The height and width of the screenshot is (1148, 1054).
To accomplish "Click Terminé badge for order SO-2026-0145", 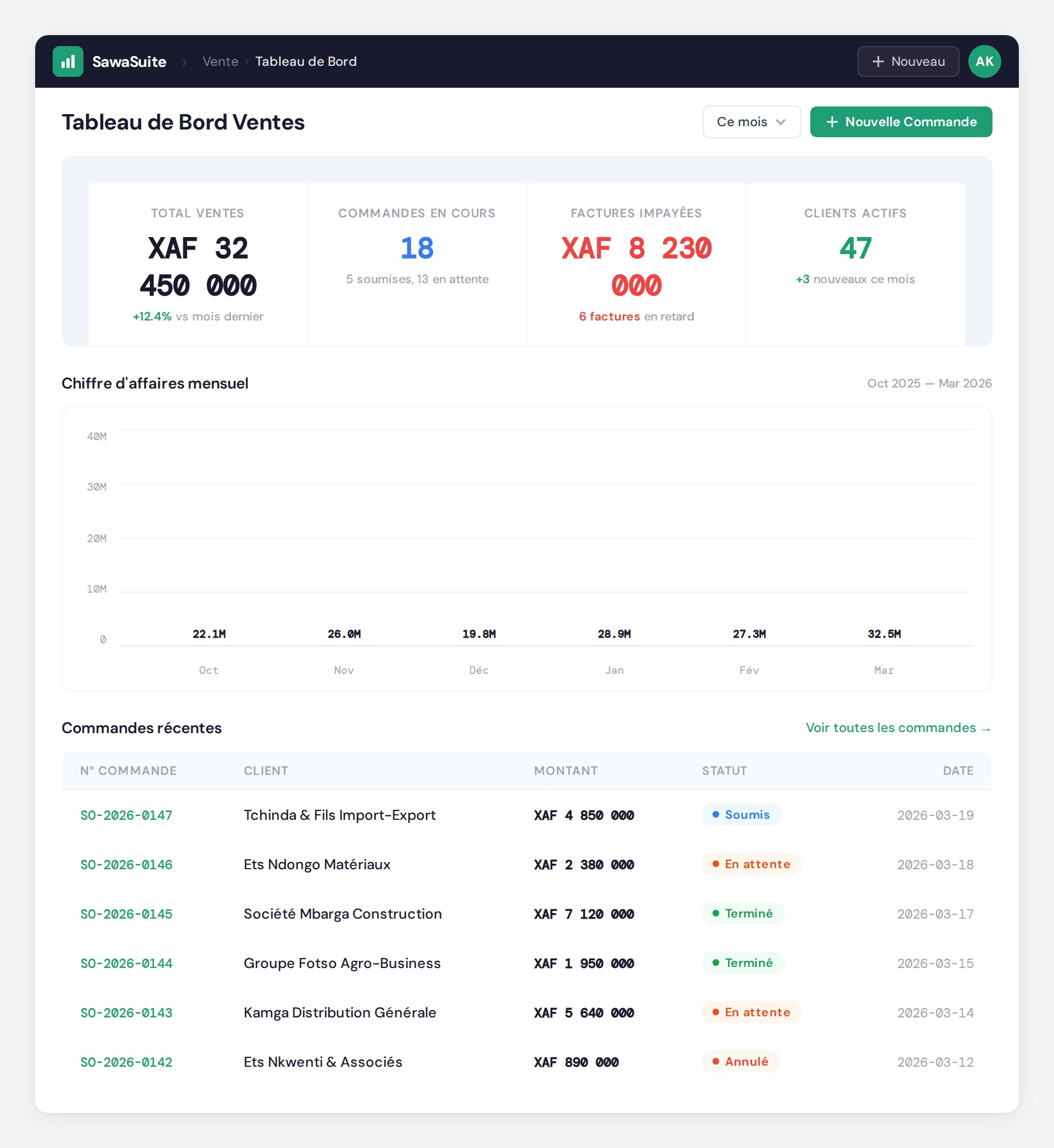I will (743, 913).
